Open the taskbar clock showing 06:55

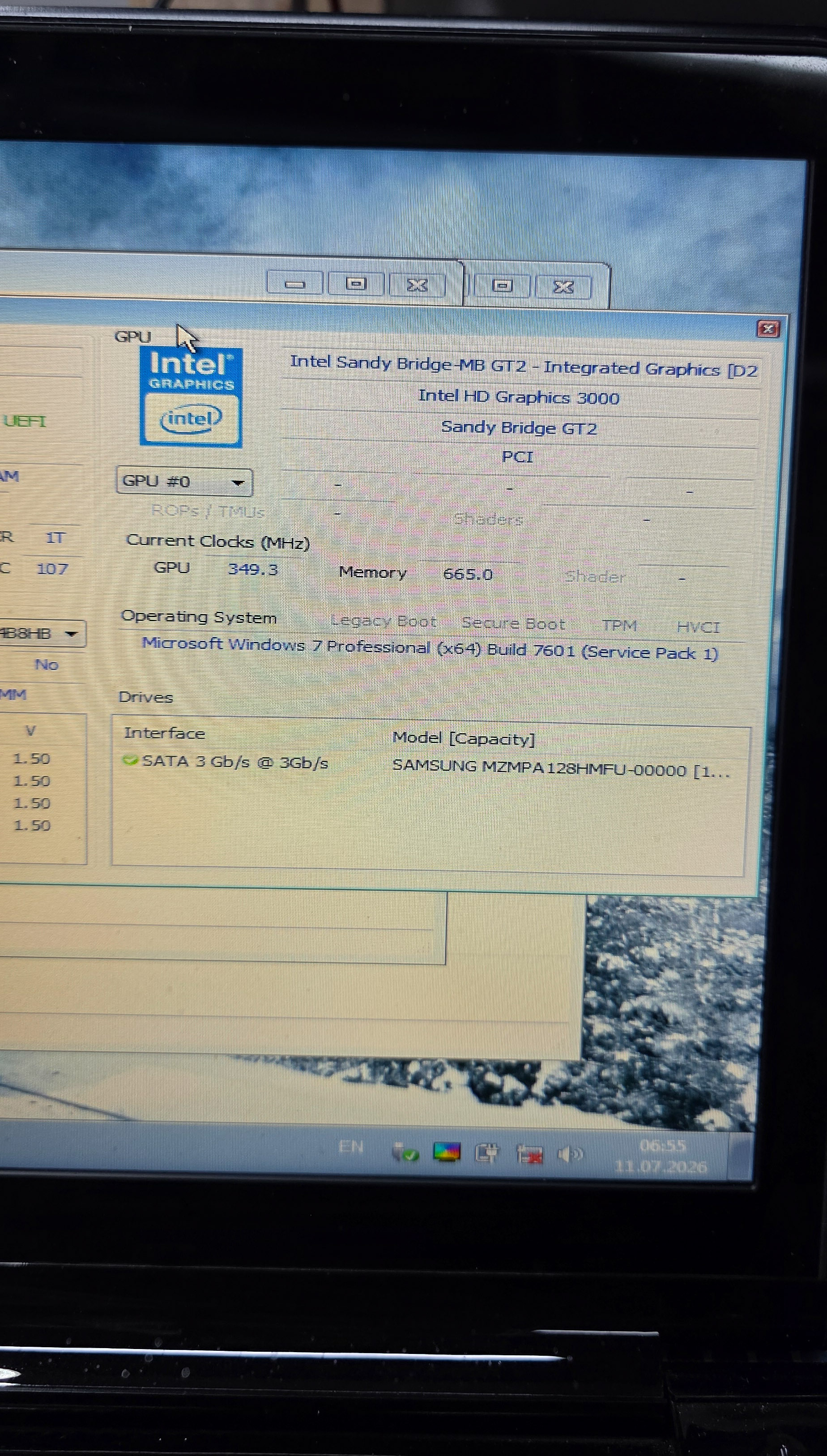(662, 1157)
